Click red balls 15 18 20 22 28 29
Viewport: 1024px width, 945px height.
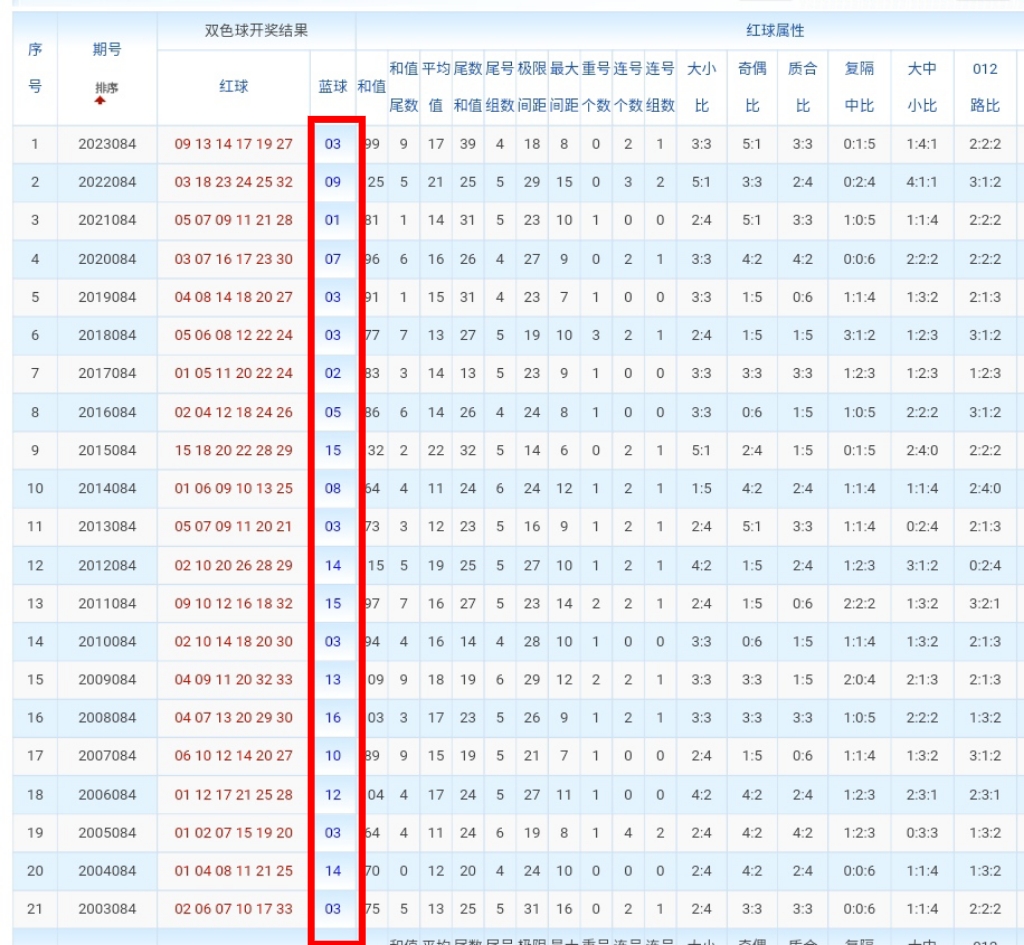pyautogui.click(x=233, y=450)
